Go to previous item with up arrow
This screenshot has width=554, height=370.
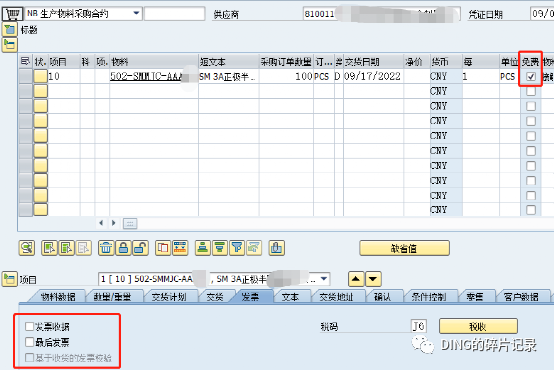point(356,279)
